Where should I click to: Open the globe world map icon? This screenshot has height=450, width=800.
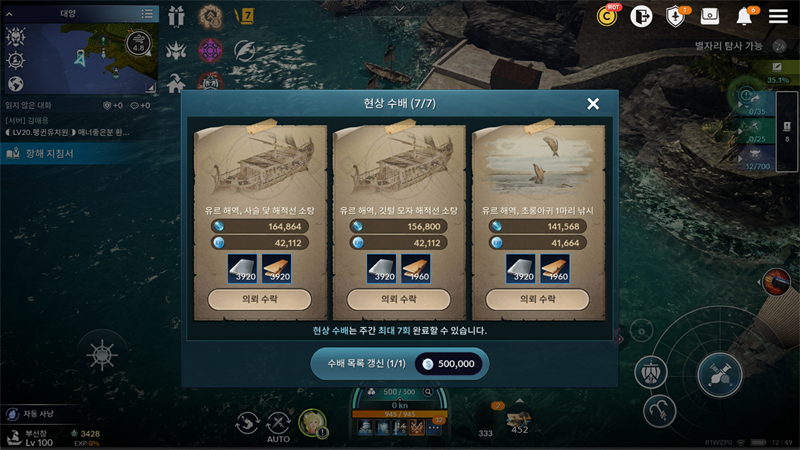(16, 84)
